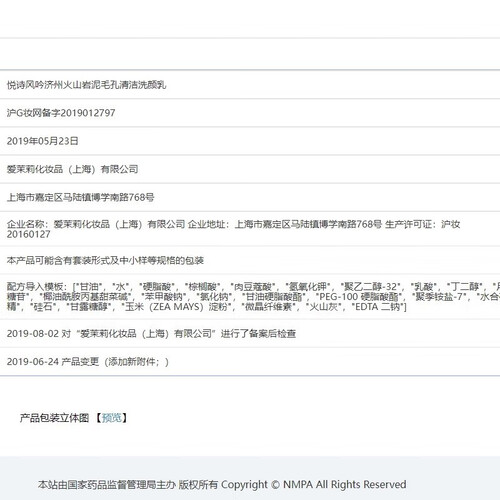
Task: Click the product name 悦诗风吟济州火山岩泥毛孔清洁洗颜乳
Action: click(x=86, y=85)
